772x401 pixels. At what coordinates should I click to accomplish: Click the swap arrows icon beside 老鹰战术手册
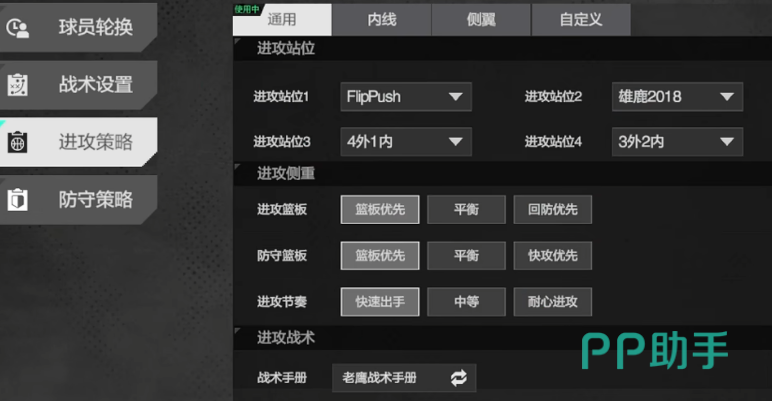(458, 378)
